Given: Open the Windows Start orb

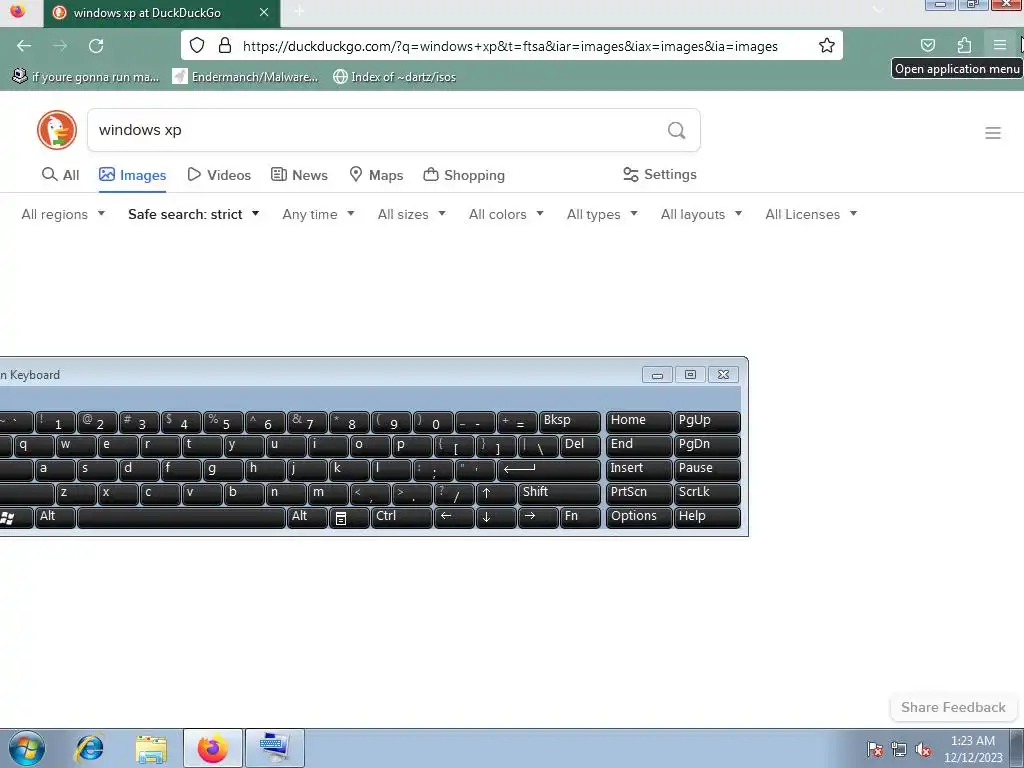Looking at the screenshot, I should coord(27,748).
